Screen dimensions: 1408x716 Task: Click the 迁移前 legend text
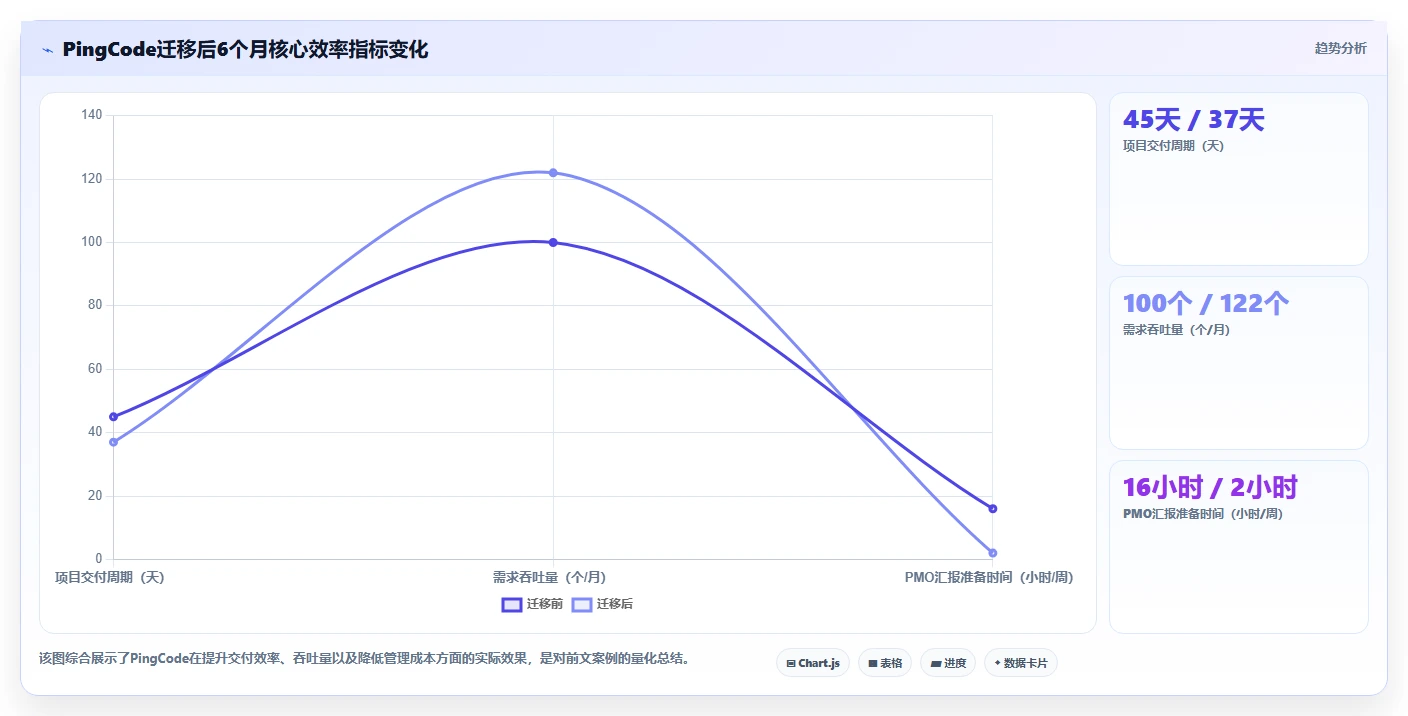[545, 604]
